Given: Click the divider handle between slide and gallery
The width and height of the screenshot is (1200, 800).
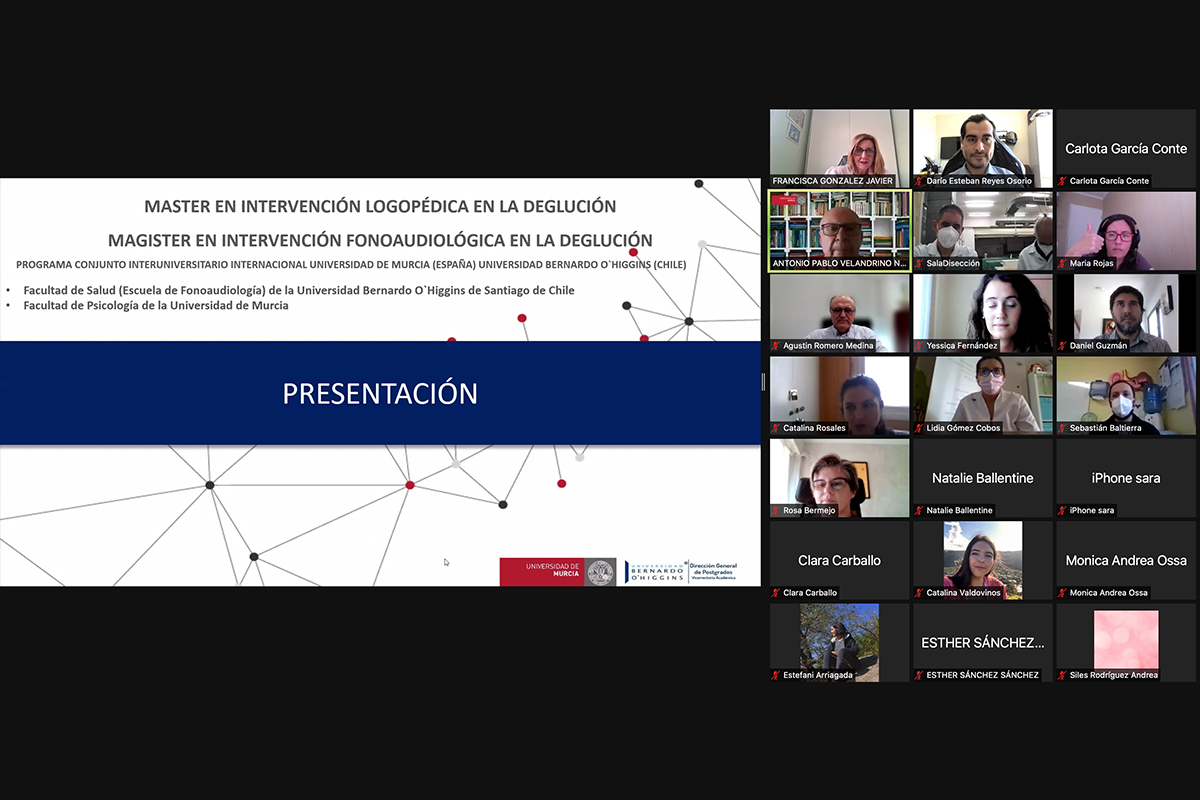Looking at the screenshot, I should 764,382.
